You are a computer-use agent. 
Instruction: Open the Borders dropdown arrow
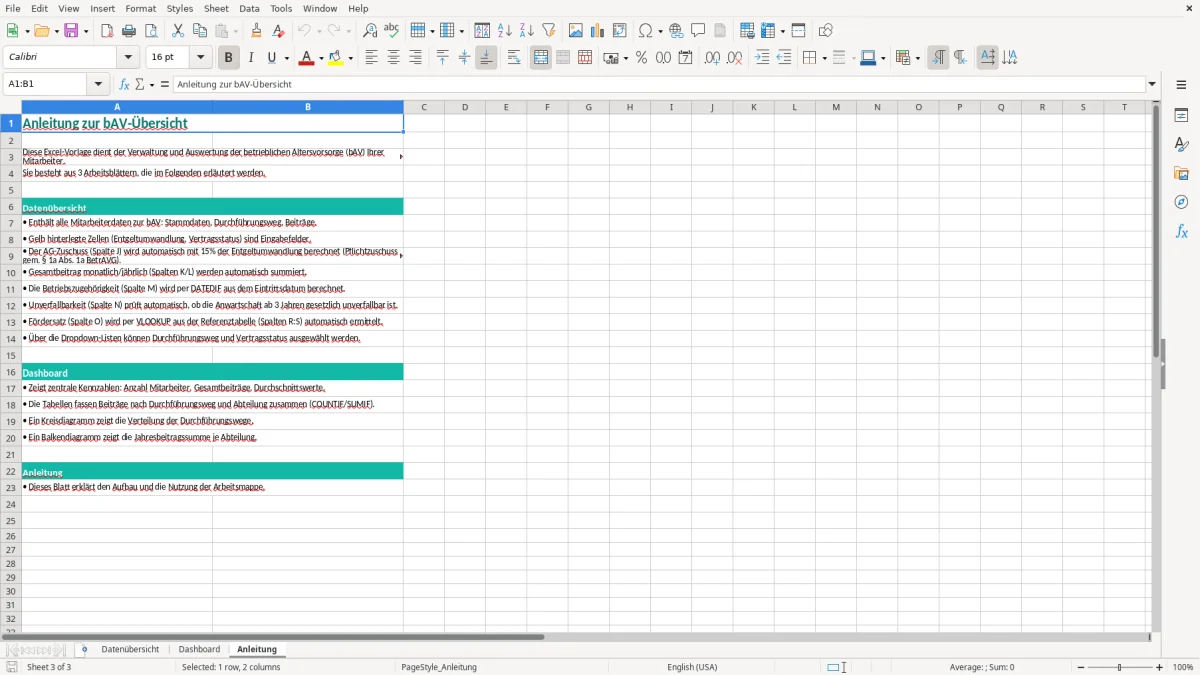(x=824, y=58)
